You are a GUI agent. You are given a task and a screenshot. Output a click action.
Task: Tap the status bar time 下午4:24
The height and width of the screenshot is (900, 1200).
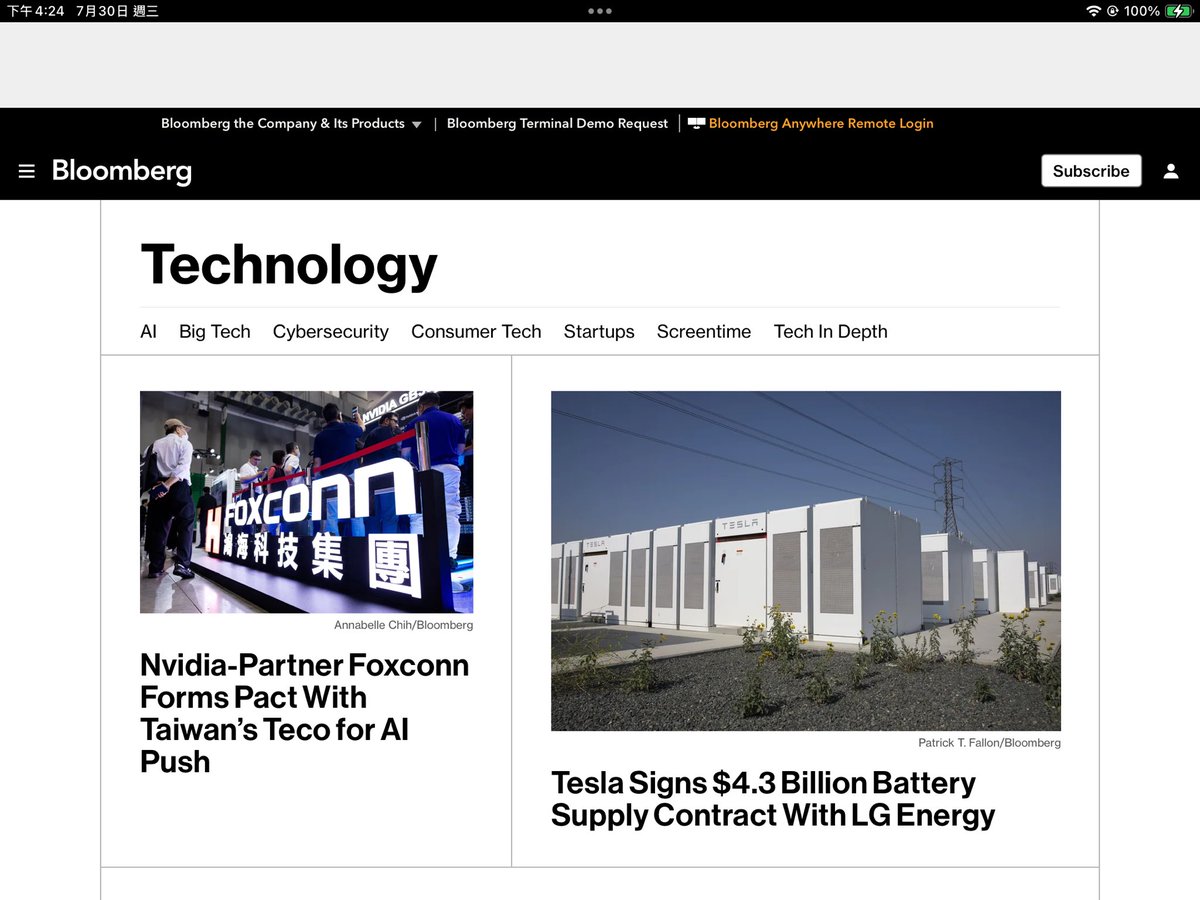tap(36, 11)
